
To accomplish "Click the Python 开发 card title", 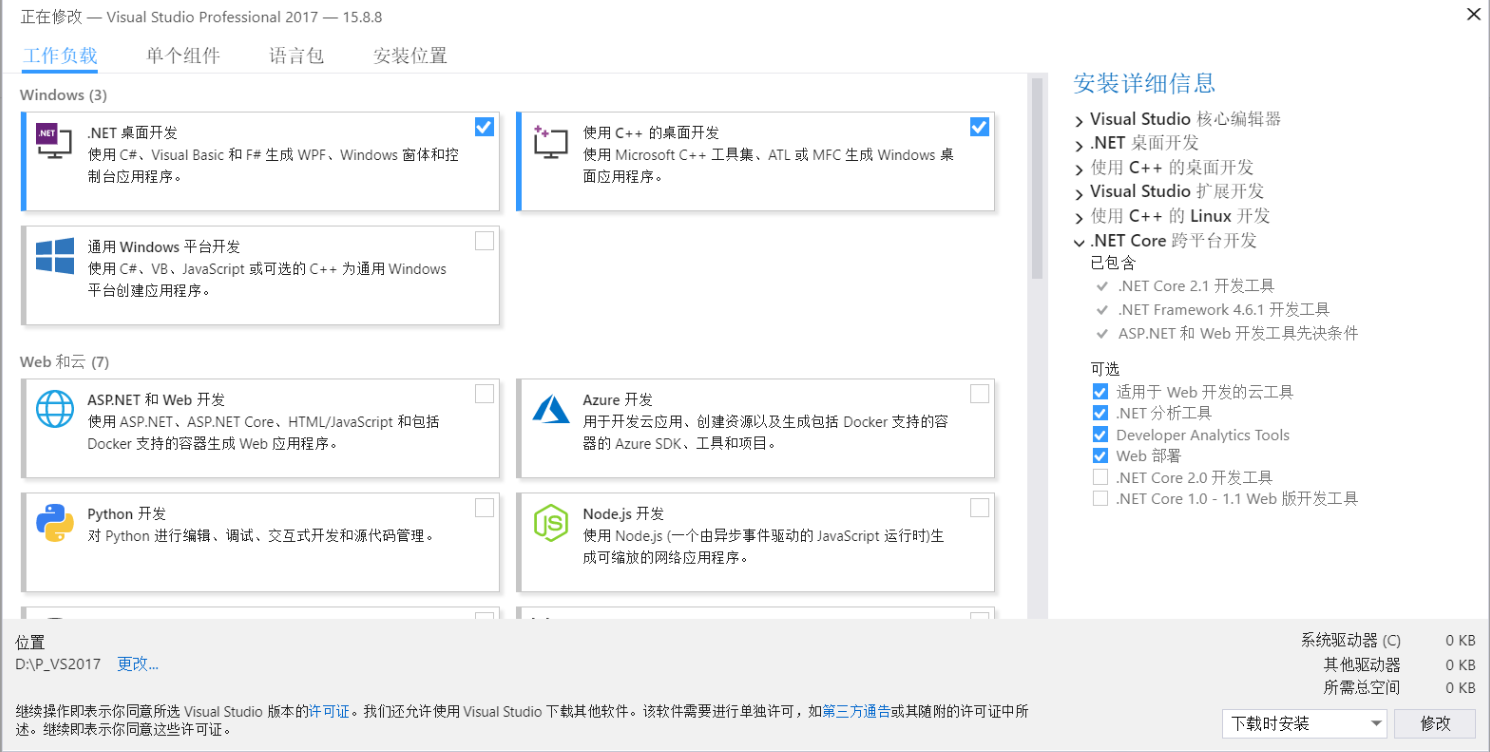I will [127, 514].
